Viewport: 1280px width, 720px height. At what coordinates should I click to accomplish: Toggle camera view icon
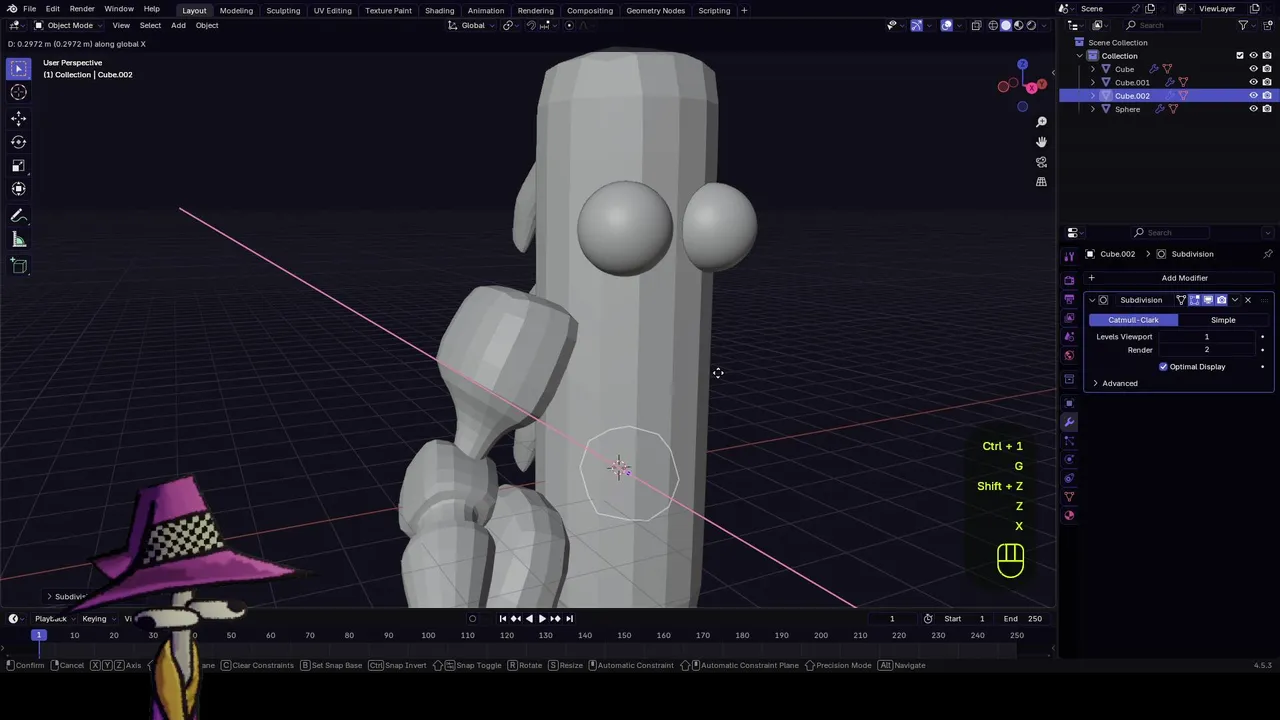coord(1041,162)
